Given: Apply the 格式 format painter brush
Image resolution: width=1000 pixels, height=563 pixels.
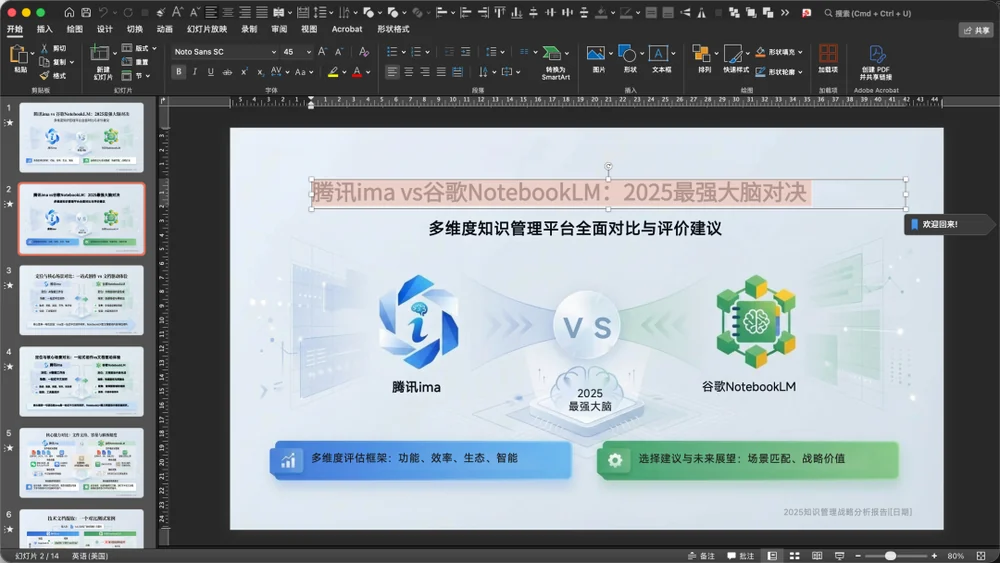Looking at the screenshot, I should tap(53, 76).
